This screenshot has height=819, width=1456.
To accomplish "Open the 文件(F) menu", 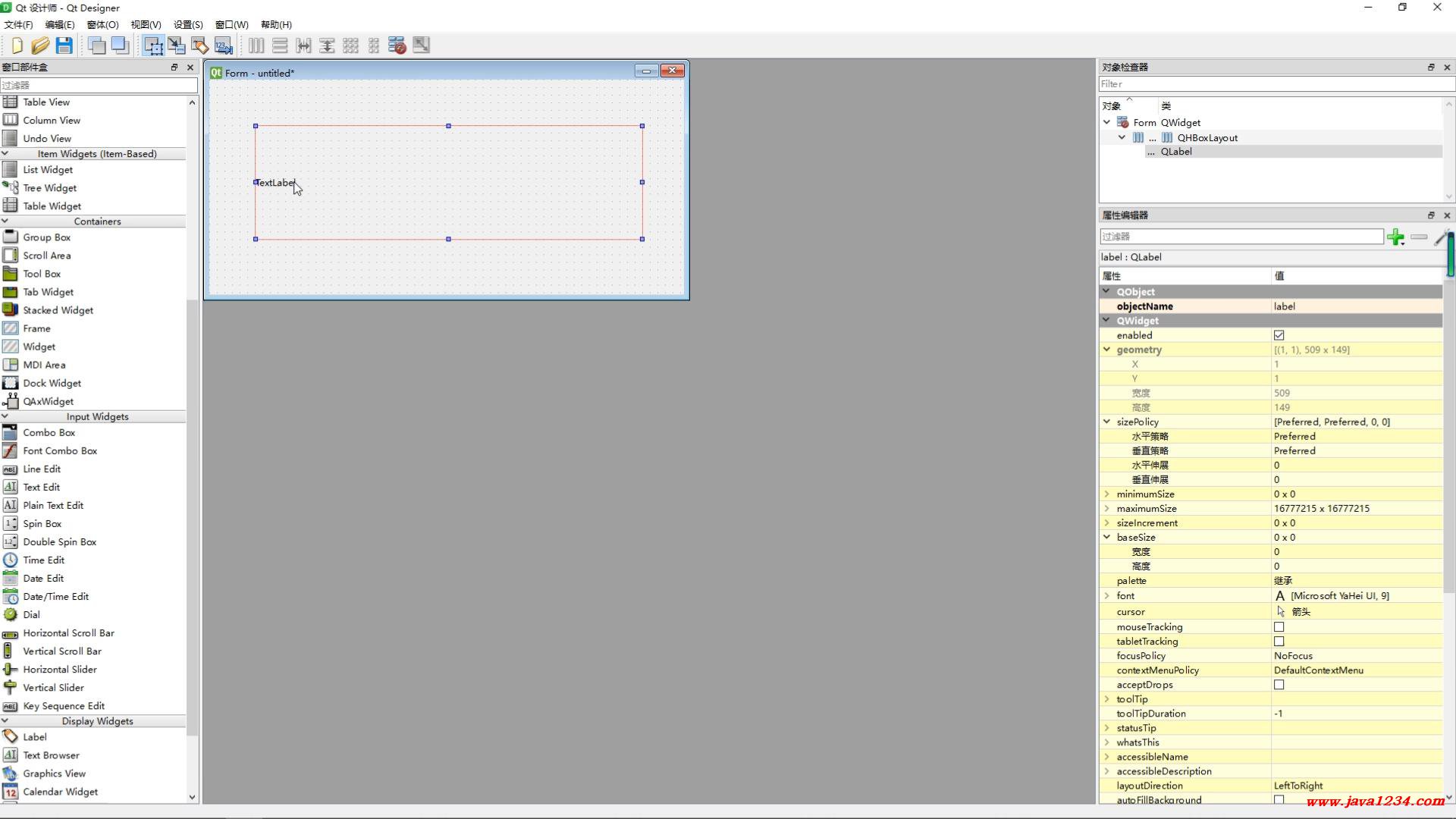I will point(18,24).
